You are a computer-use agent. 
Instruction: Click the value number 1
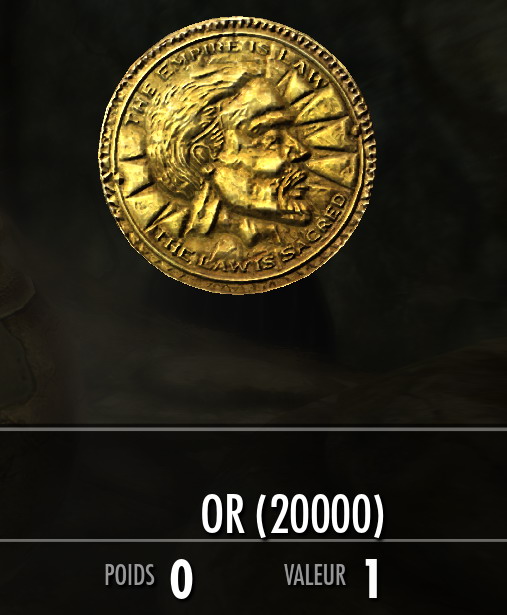click(371, 579)
